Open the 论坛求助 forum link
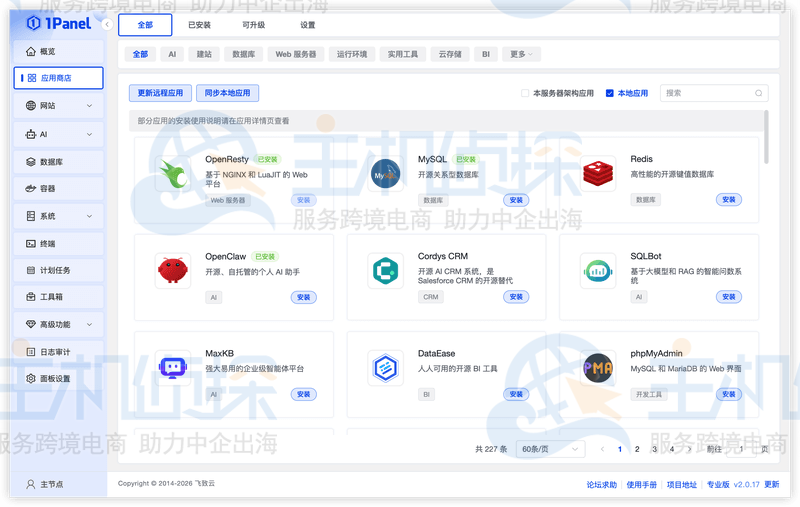This screenshot has height=507, width=800. coord(602,485)
